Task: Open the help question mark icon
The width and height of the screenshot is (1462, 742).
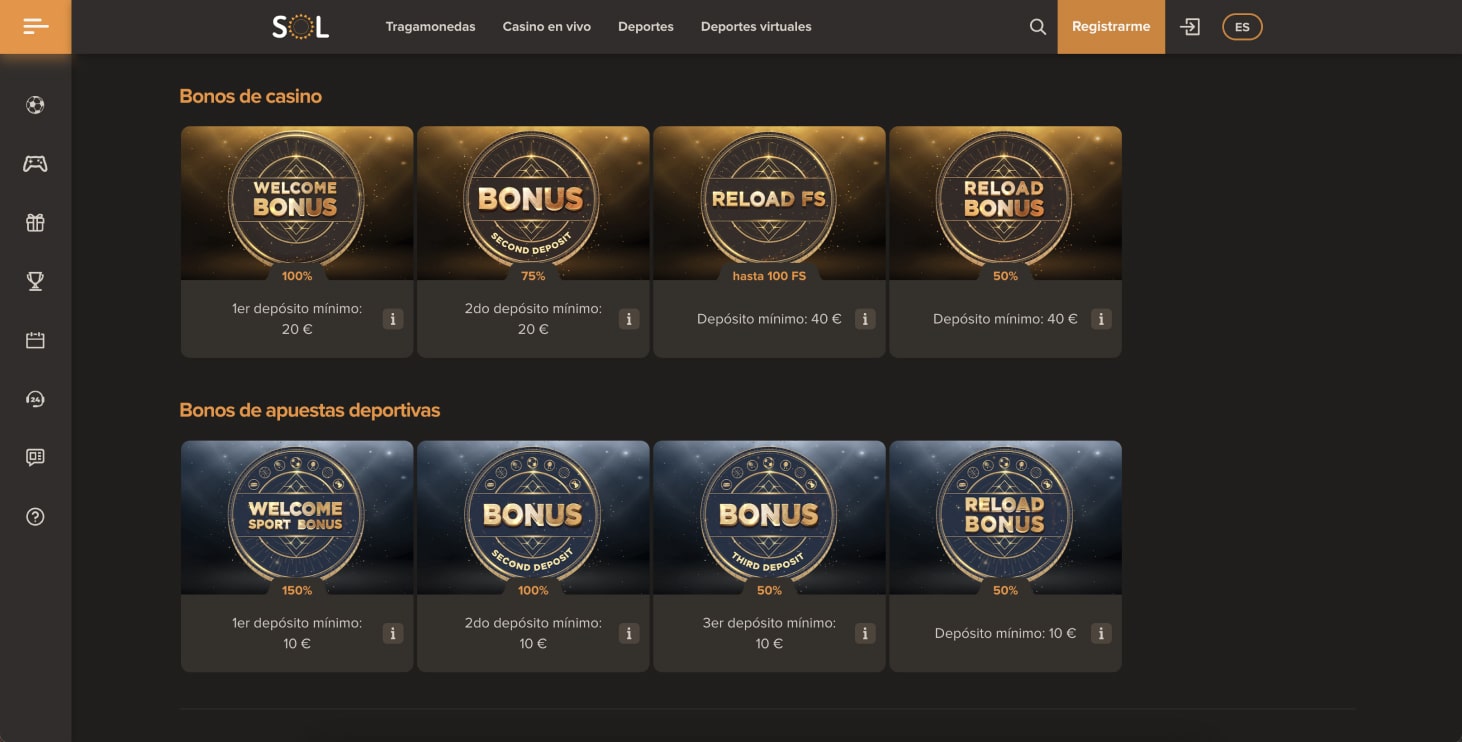Action: (x=35, y=516)
